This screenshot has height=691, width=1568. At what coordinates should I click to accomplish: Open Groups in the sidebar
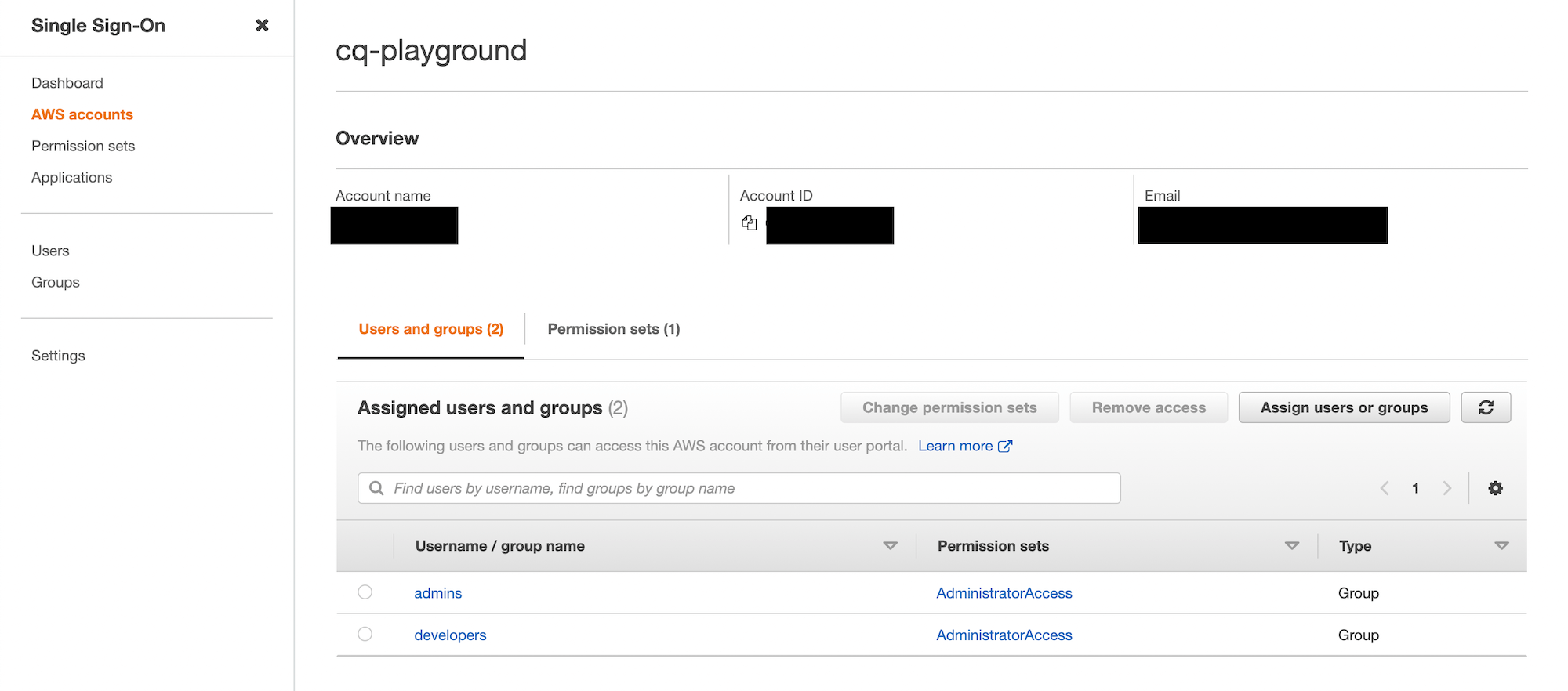click(x=56, y=282)
